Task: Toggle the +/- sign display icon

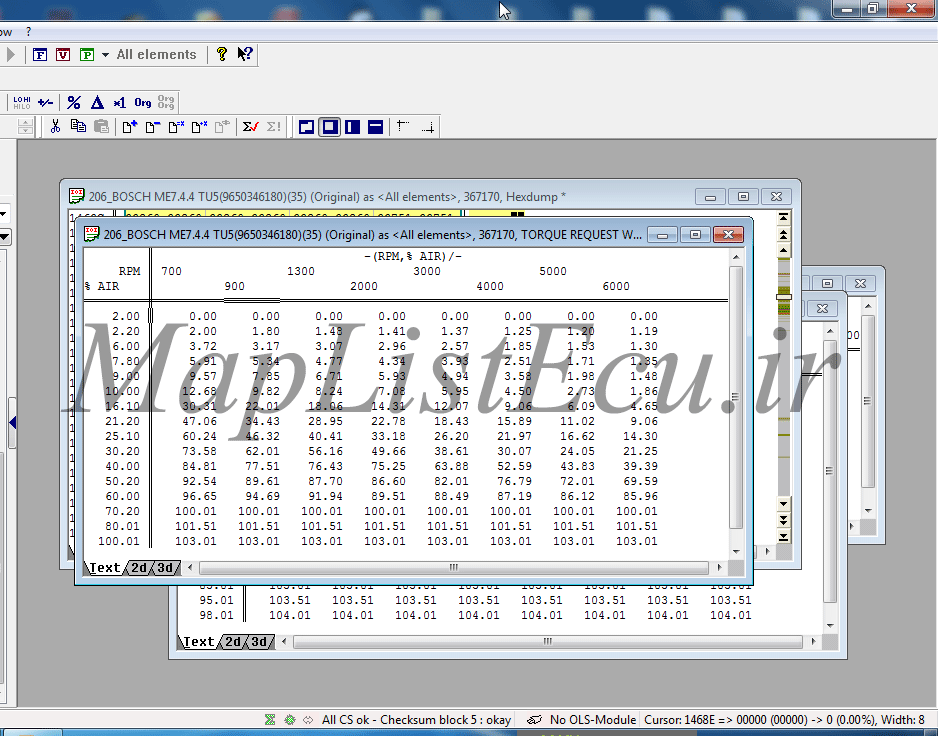Action: pos(45,103)
